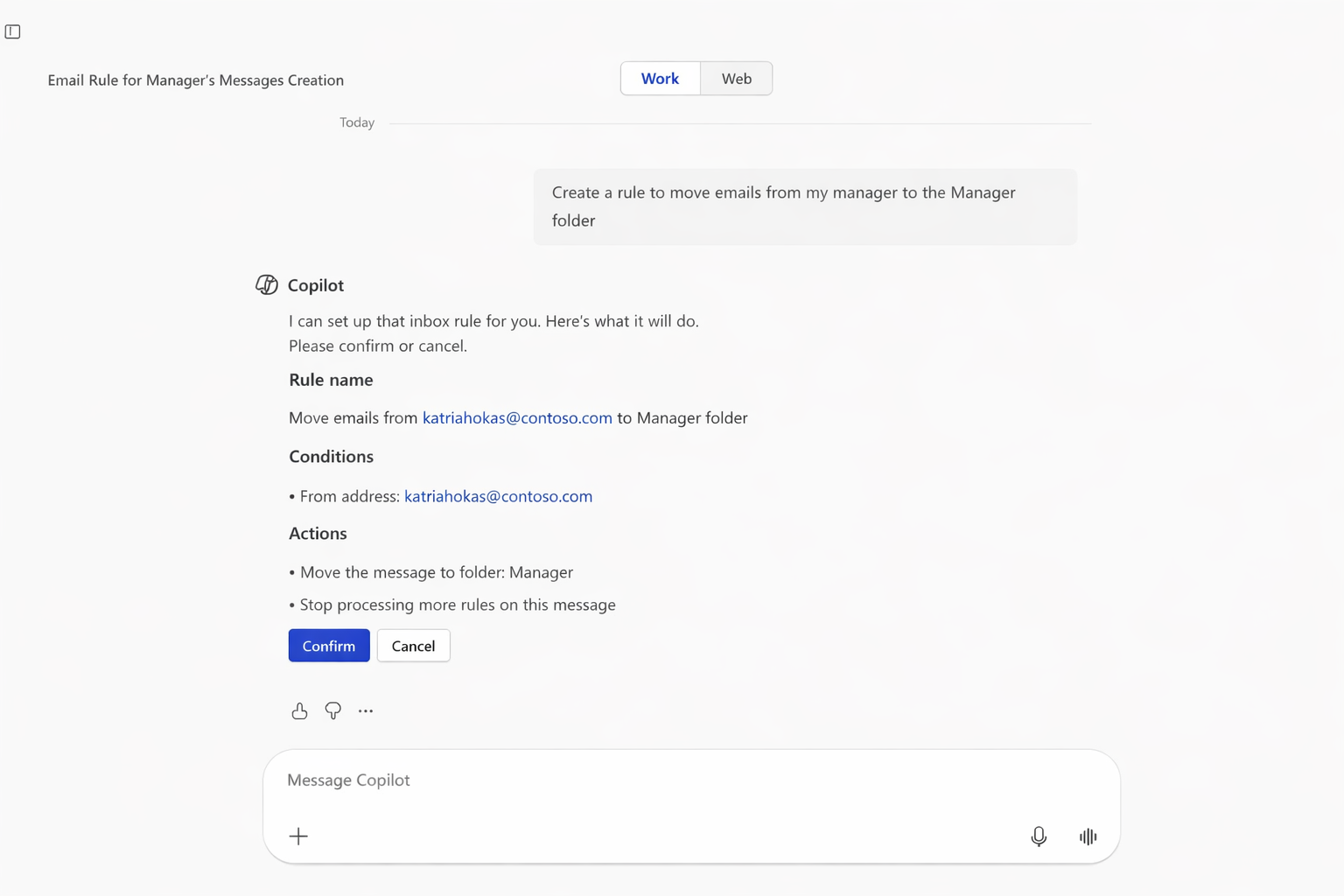
Task: Click the 'Stop processing more rules' action text
Action: click(458, 605)
